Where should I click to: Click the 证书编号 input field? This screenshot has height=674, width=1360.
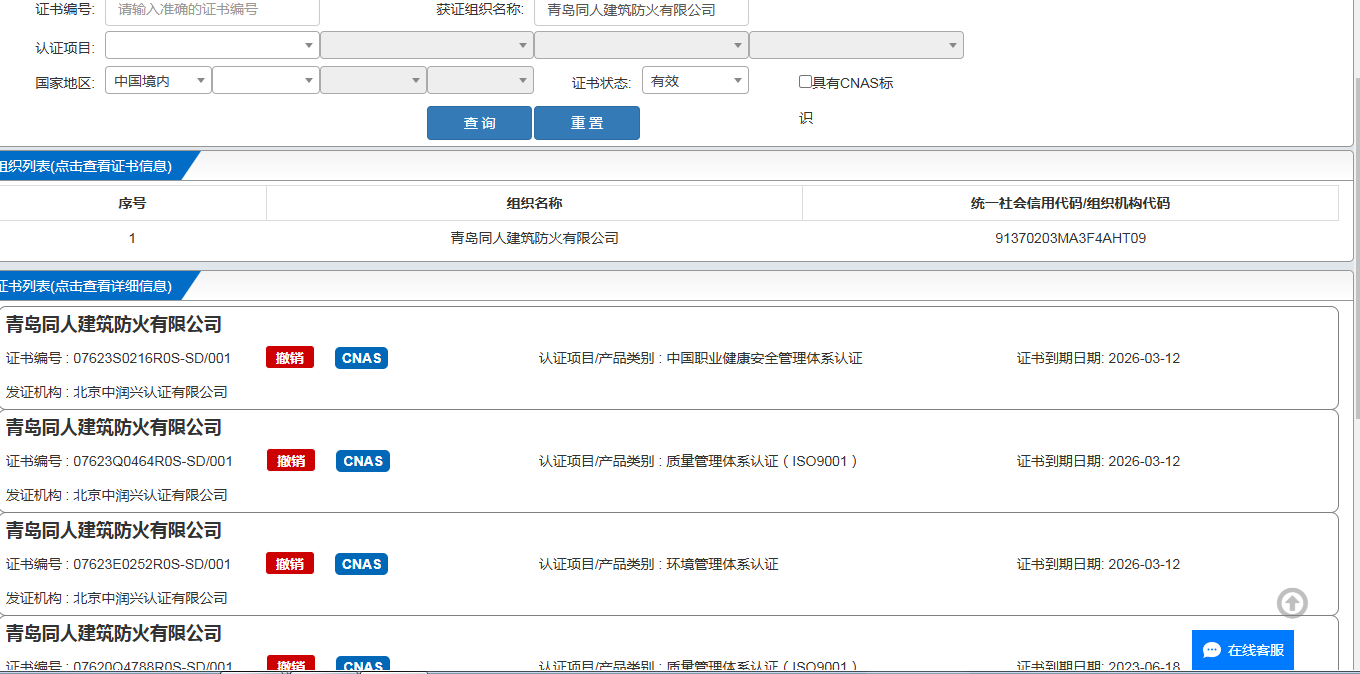[x=212, y=10]
